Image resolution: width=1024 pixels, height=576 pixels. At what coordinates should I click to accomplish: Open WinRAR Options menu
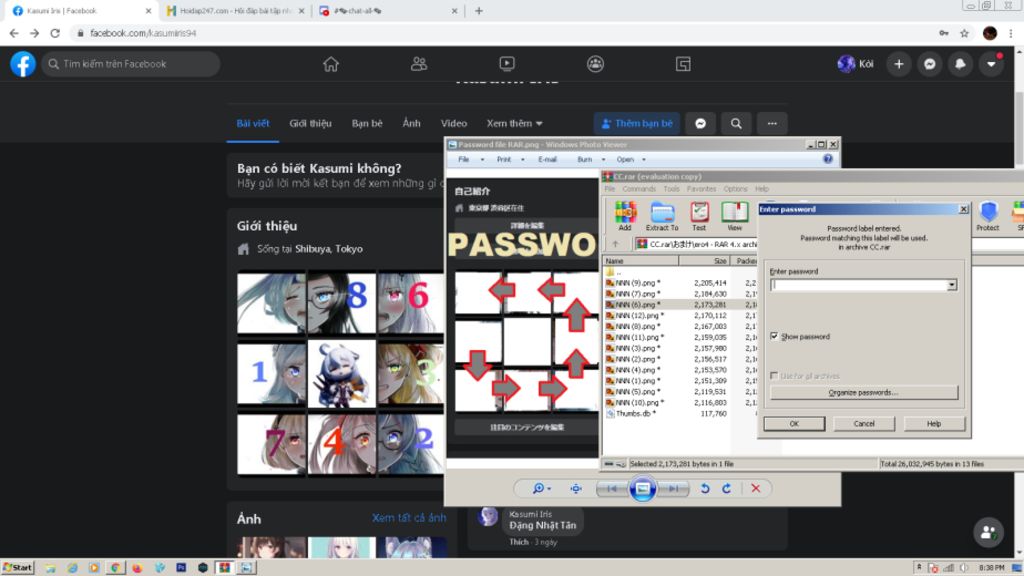(735, 189)
